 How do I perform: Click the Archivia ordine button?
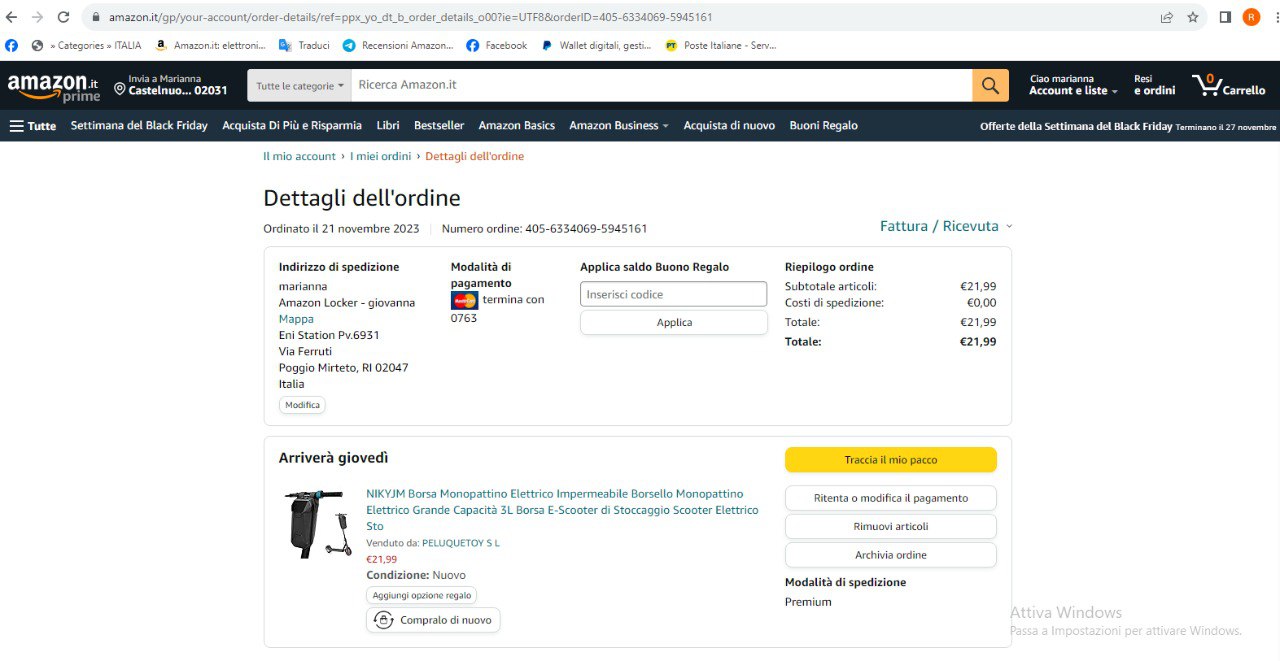pyautogui.click(x=890, y=555)
